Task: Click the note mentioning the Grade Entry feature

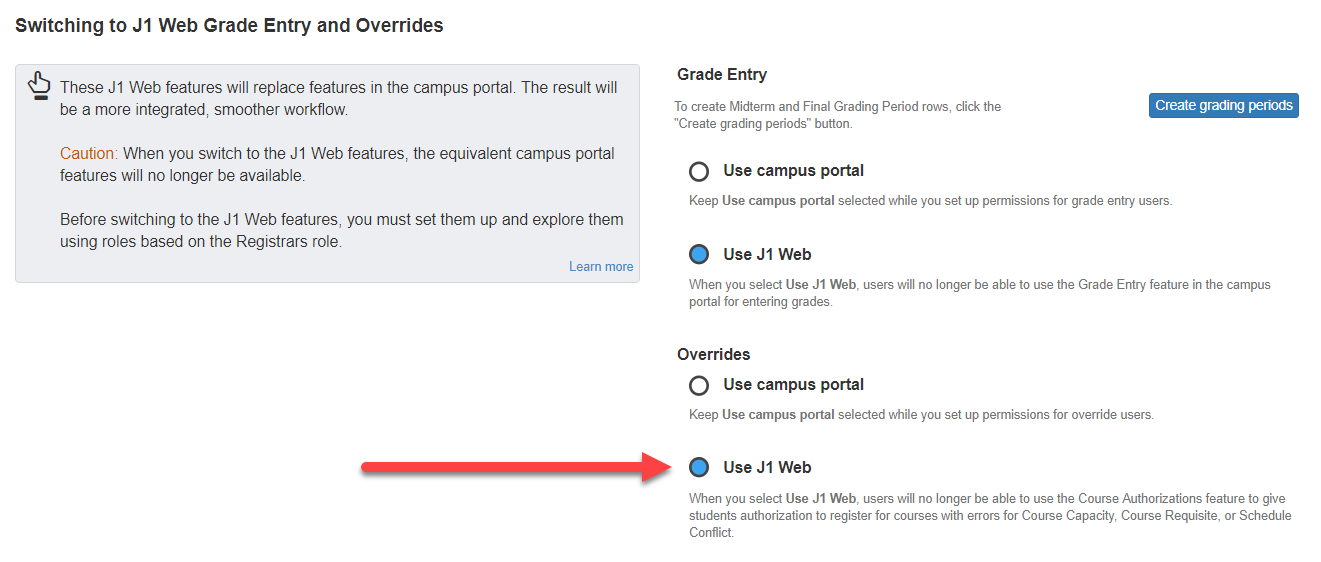Action: click(x=979, y=292)
